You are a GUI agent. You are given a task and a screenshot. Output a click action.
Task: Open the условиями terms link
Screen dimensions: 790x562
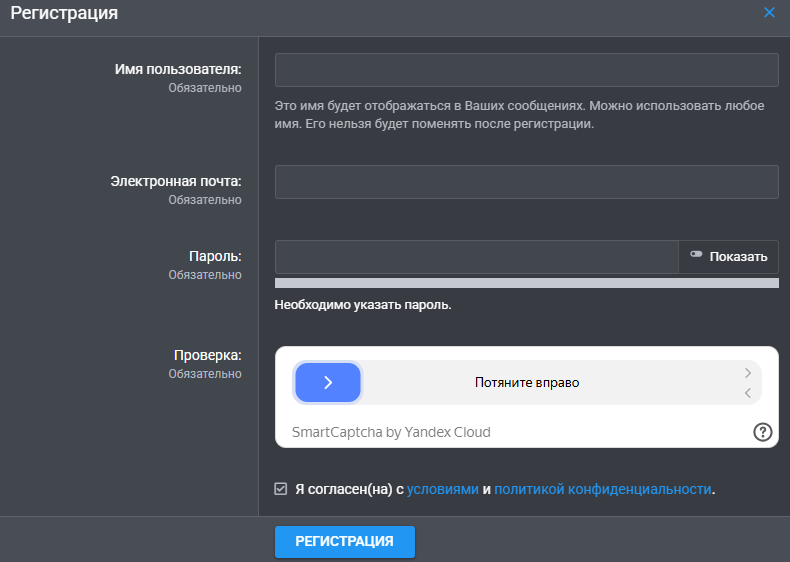442,489
